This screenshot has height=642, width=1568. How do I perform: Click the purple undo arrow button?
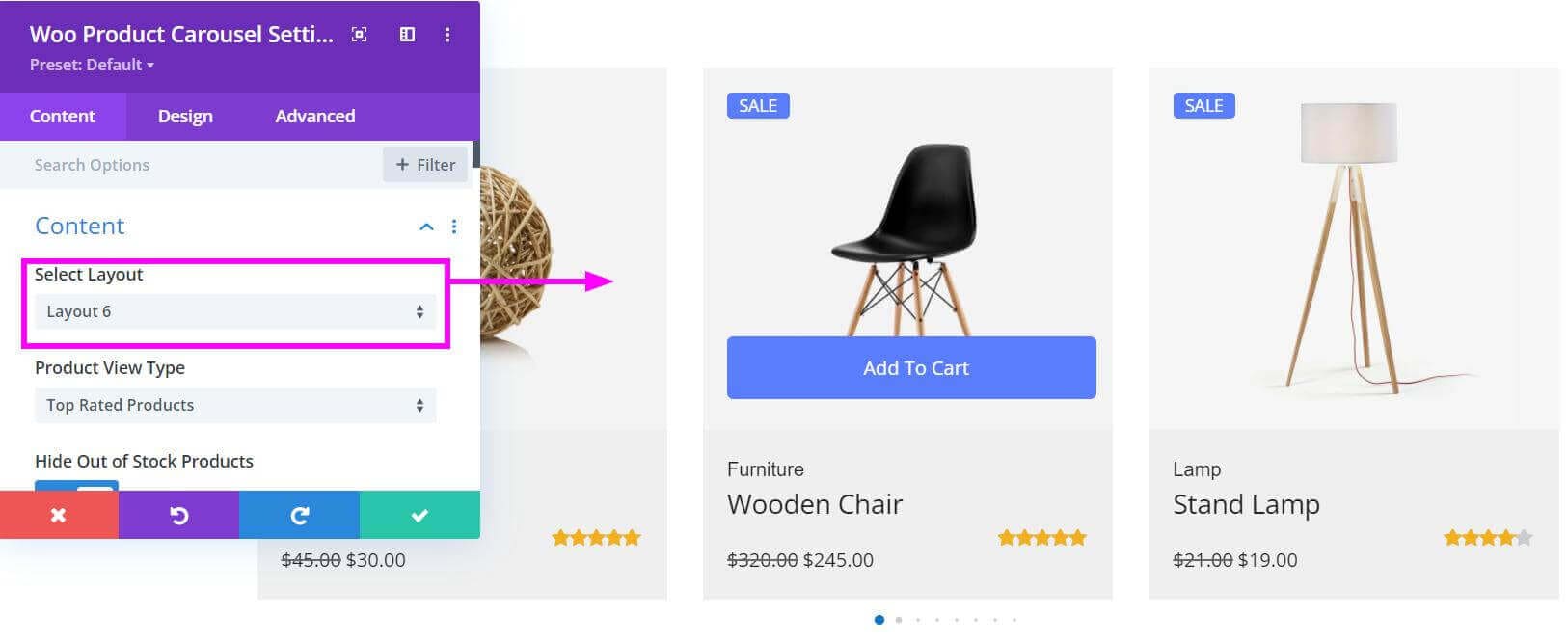tap(178, 515)
